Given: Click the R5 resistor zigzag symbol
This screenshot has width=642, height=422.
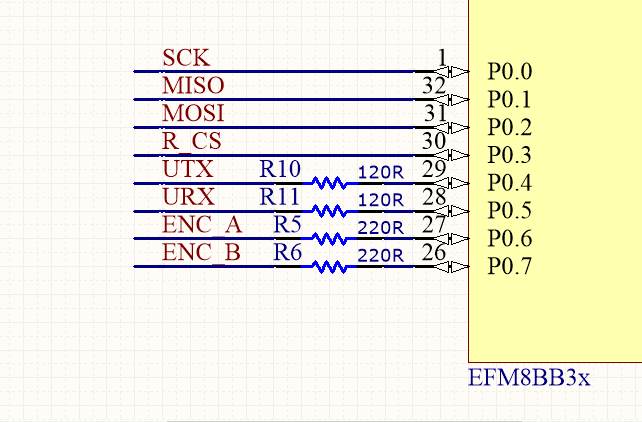Looking at the screenshot, I should coord(329,239).
